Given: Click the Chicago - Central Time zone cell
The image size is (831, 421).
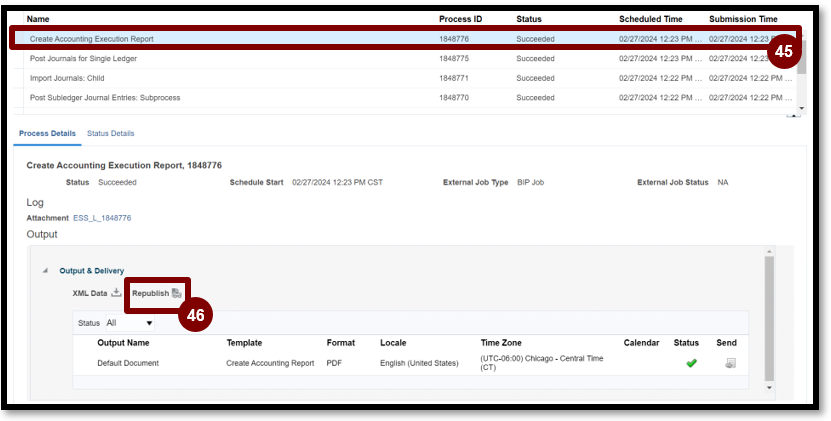Looking at the screenshot, I should 542,363.
